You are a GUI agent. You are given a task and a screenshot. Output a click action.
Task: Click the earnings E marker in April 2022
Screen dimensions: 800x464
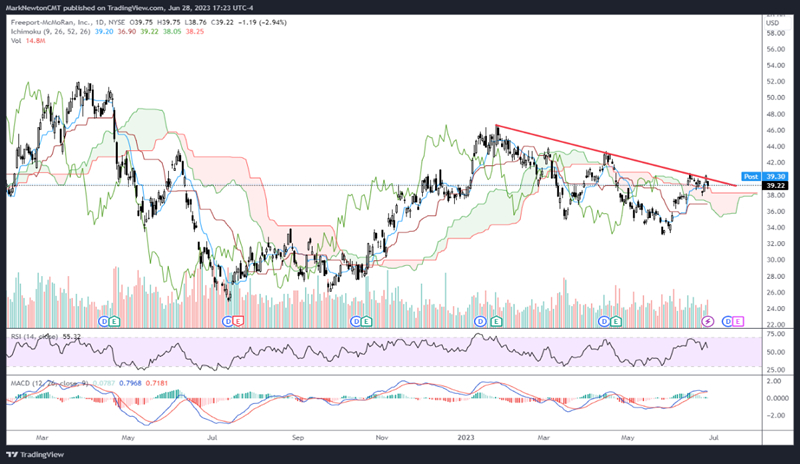click(114, 321)
